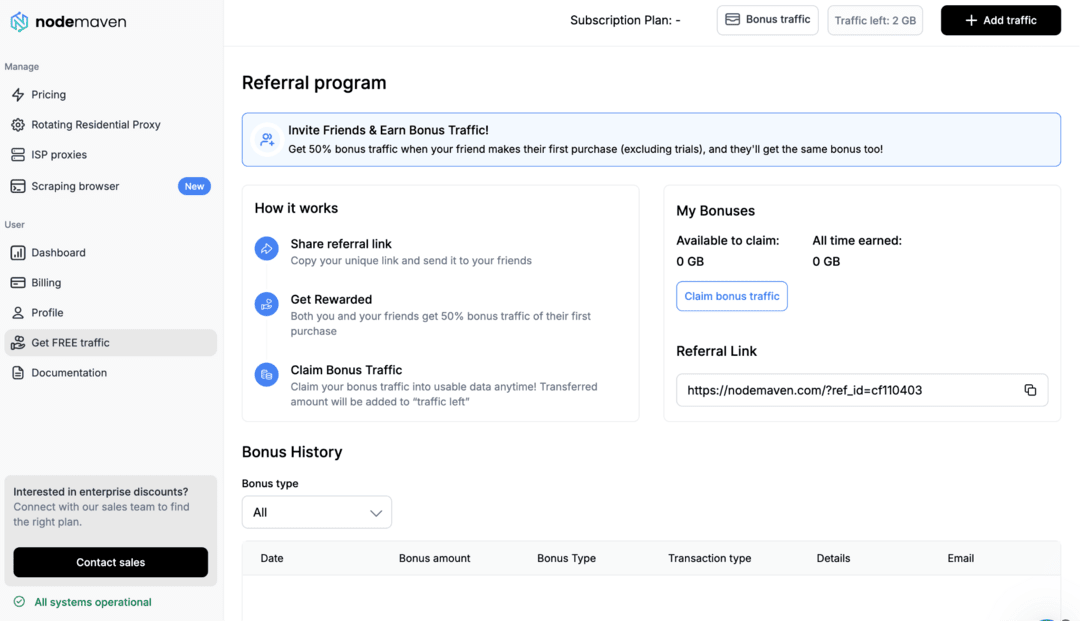Viewport: 1080px width, 621px height.
Task: Click the referral link URL field
Action: pyautogui.click(x=862, y=390)
